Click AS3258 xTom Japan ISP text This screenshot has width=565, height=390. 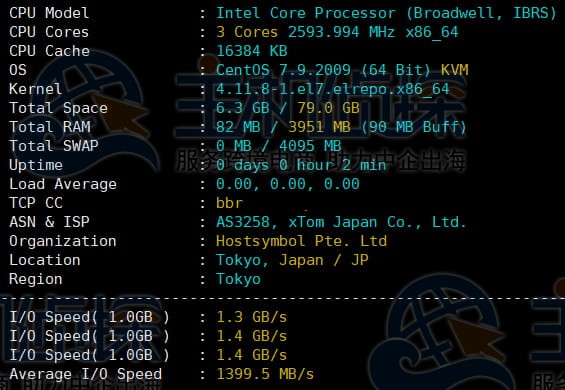click(341, 222)
